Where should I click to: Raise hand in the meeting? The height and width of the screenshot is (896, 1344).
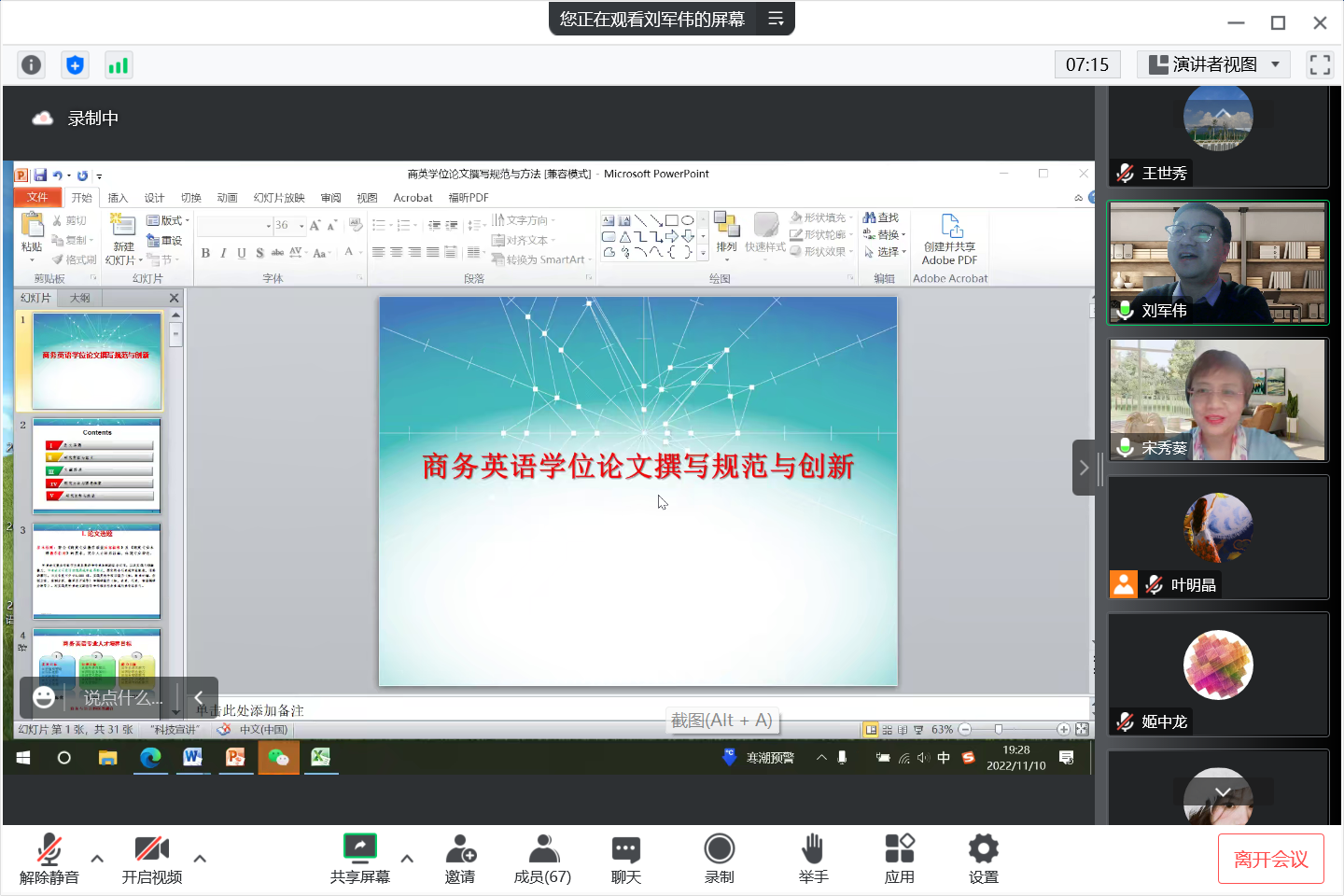pyautogui.click(x=813, y=858)
